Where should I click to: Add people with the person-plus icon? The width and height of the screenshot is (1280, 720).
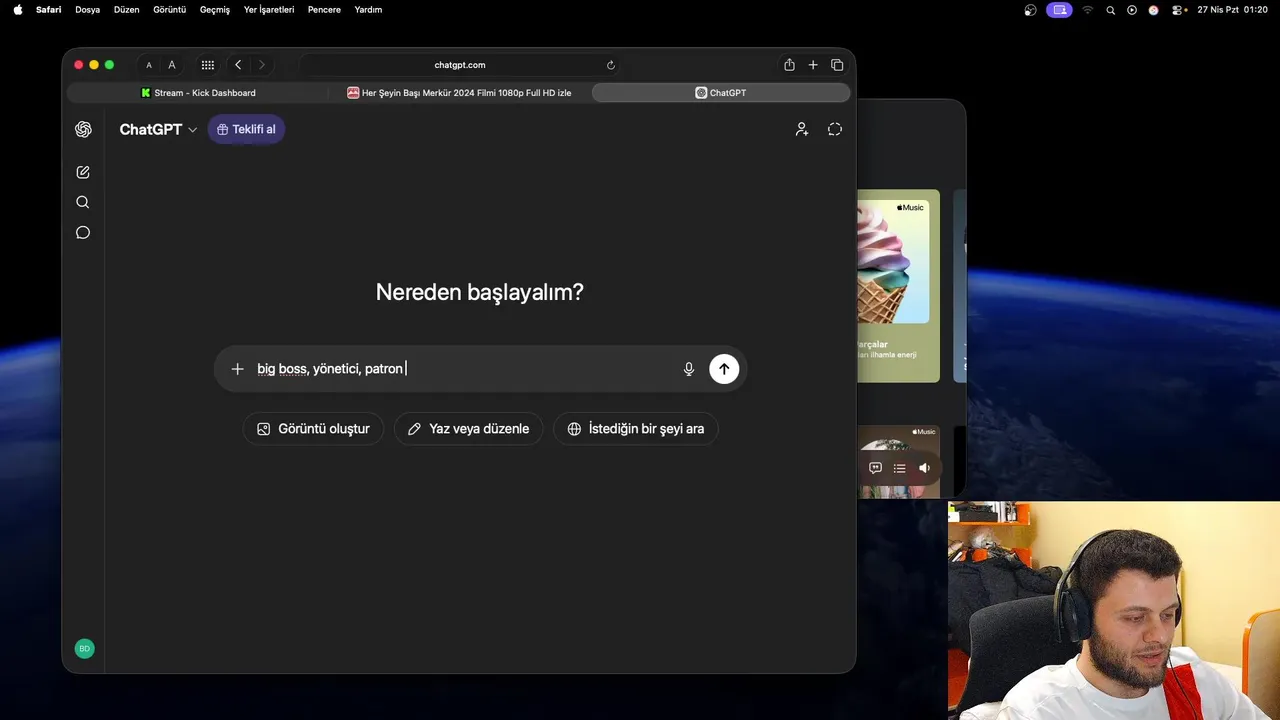[802, 129]
